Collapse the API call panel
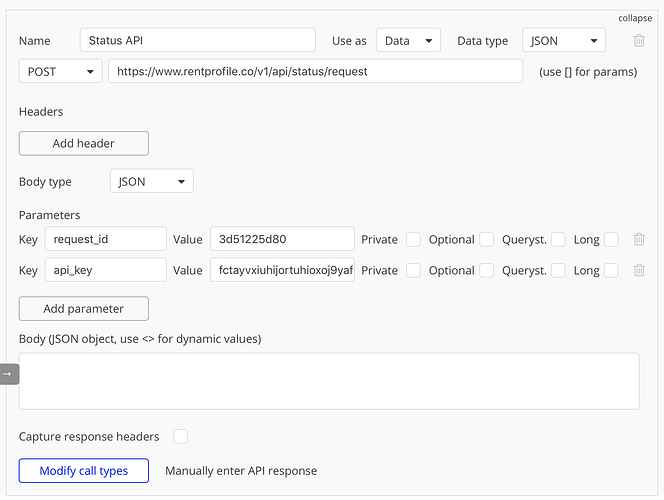664x500 pixels. [635, 18]
